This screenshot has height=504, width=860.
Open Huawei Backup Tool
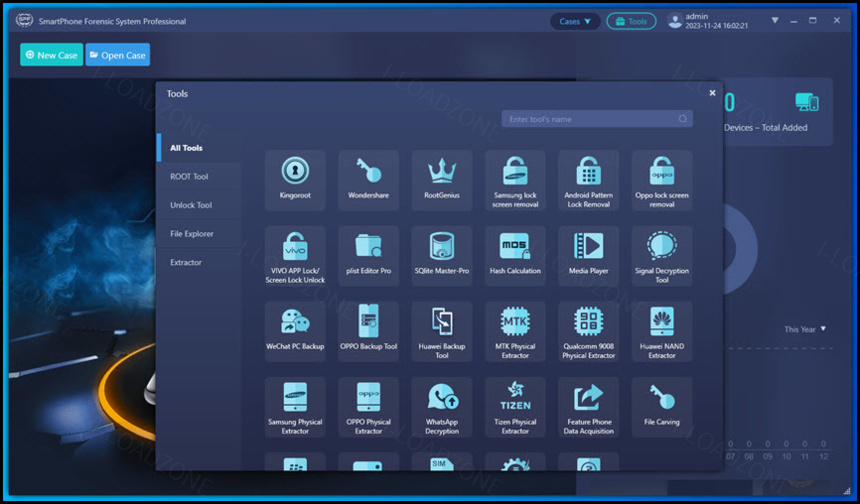tap(442, 331)
